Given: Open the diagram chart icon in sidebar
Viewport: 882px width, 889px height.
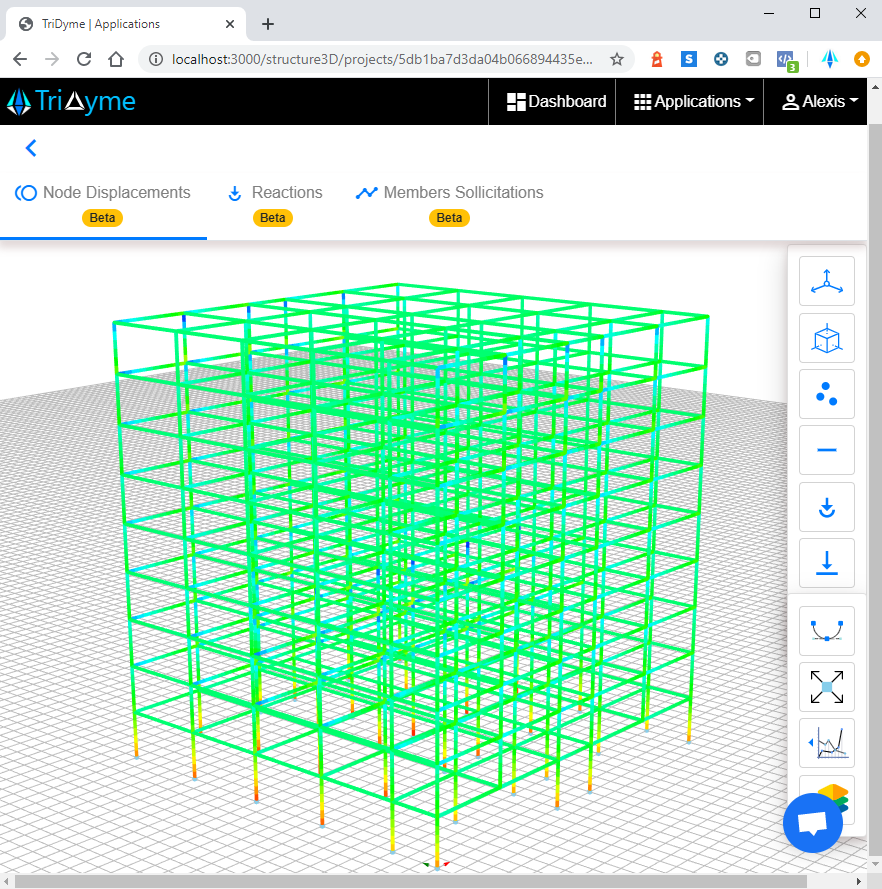Looking at the screenshot, I should pos(826,743).
